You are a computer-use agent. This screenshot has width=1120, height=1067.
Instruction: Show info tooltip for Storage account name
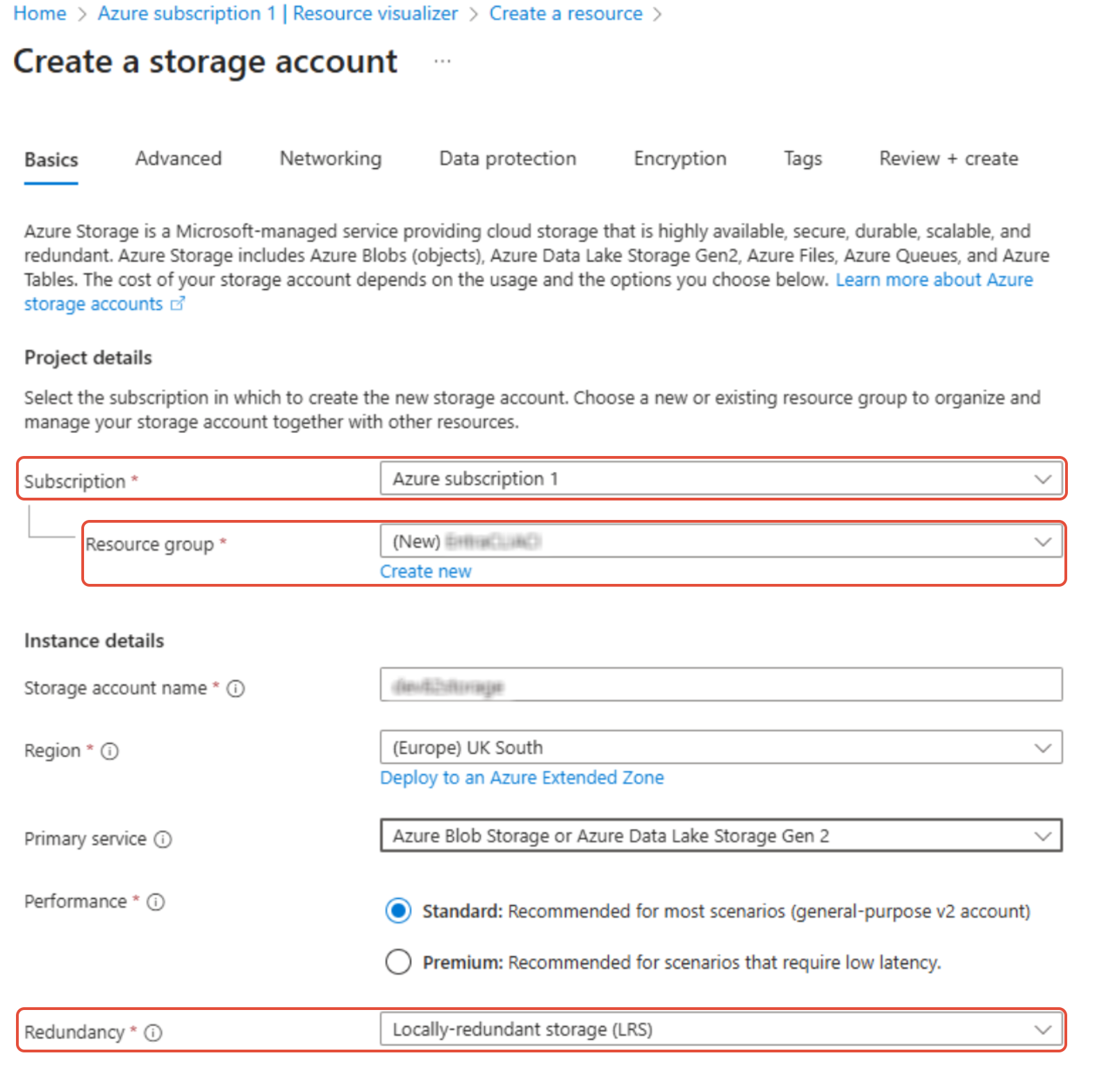[236, 688]
